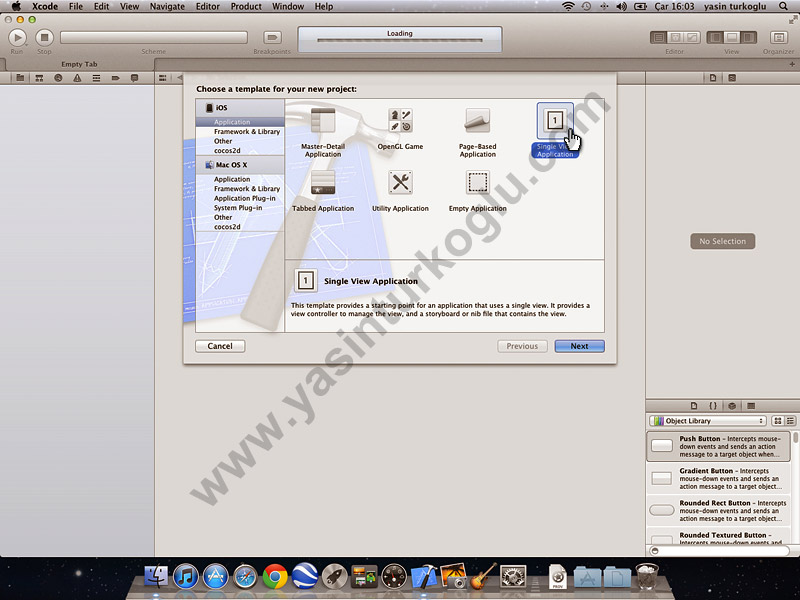Choose the OpenGL Game template
This screenshot has width=800, height=600.
(400, 129)
